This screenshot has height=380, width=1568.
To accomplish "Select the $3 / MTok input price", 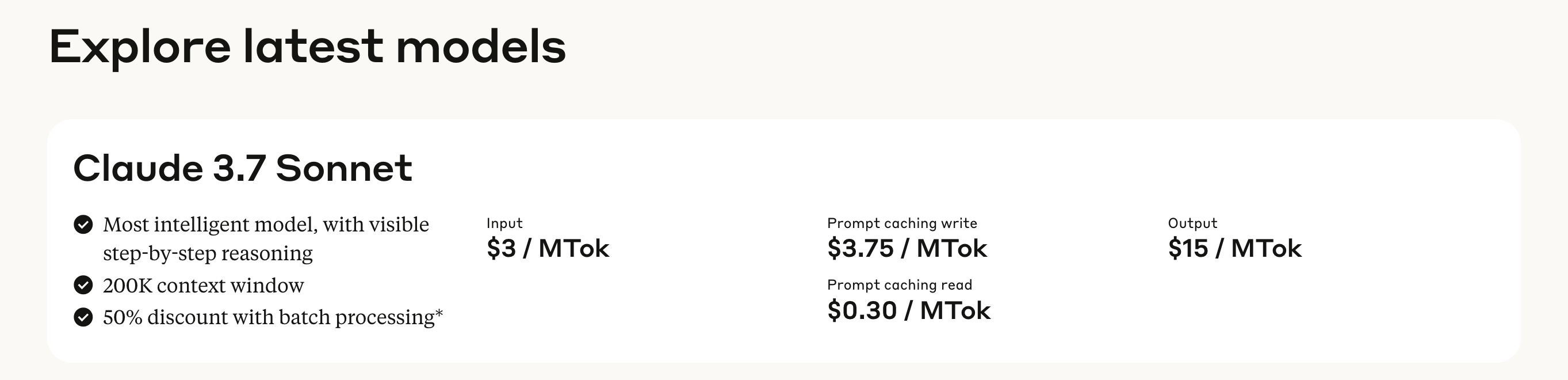I will [548, 249].
